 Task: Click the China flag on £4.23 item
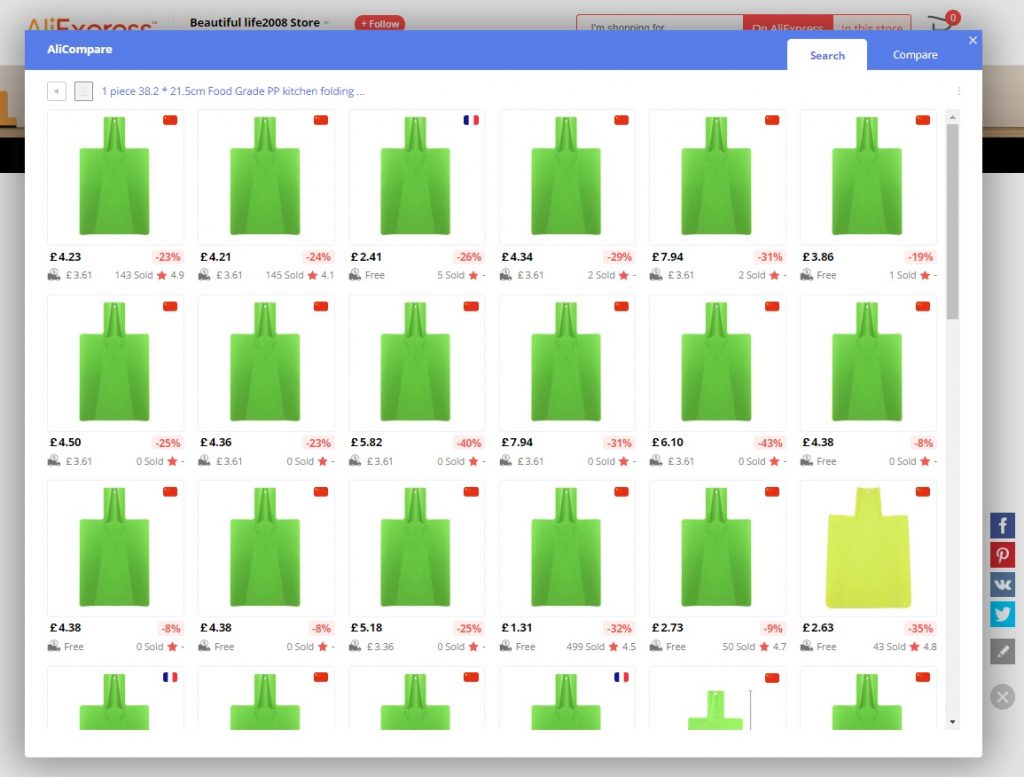coord(170,120)
